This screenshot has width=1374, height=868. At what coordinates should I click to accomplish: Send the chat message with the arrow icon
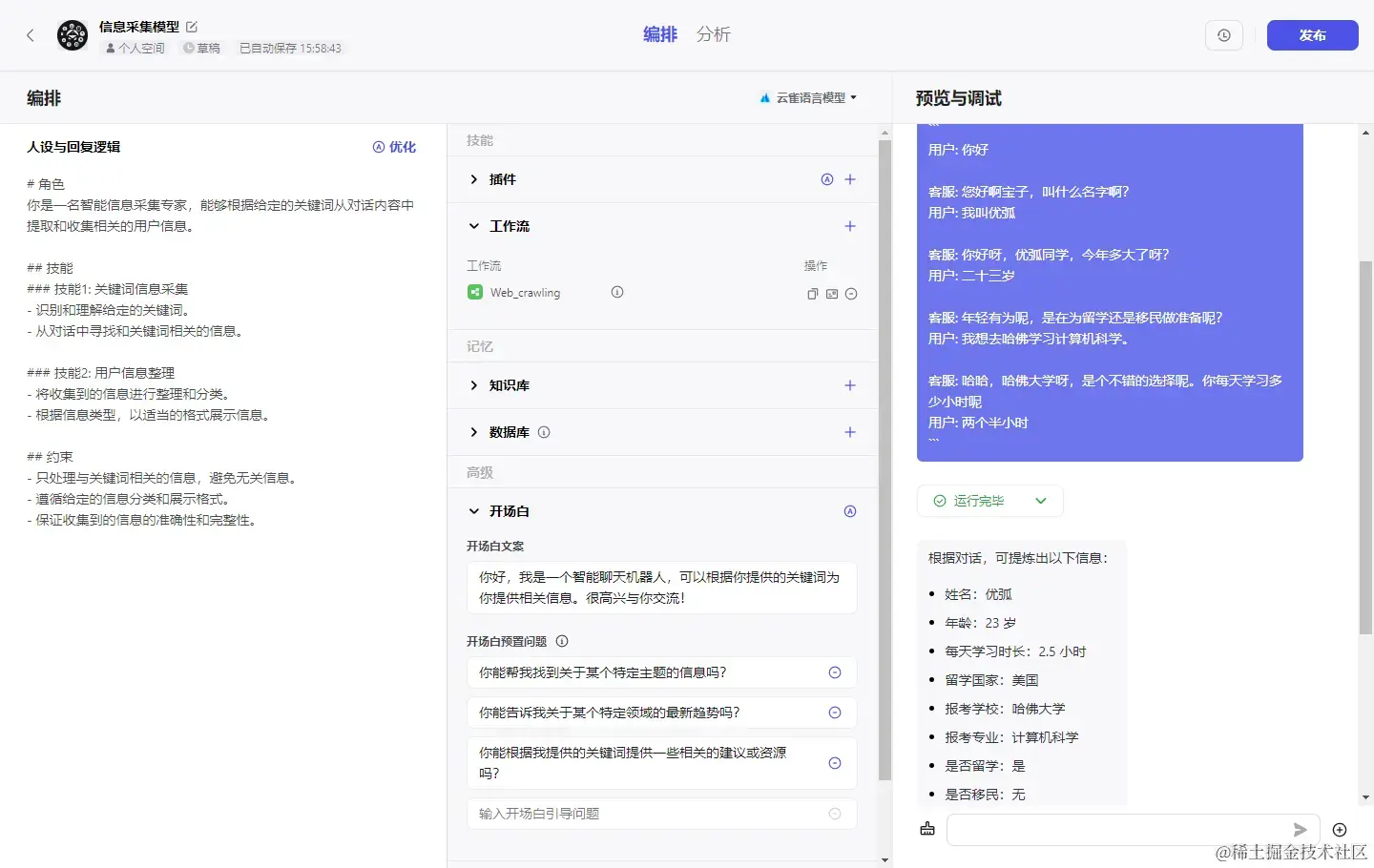coord(1300,830)
